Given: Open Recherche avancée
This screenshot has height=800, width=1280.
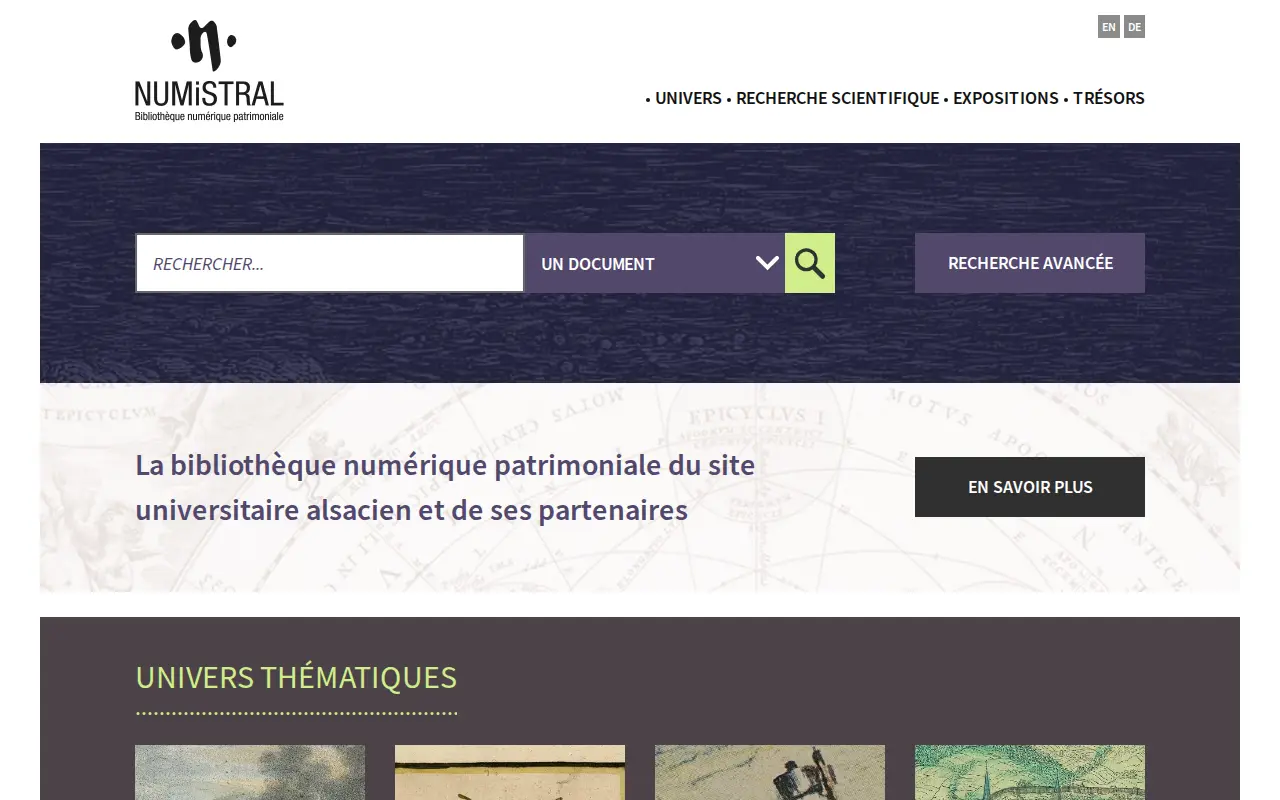Looking at the screenshot, I should tap(1030, 263).
